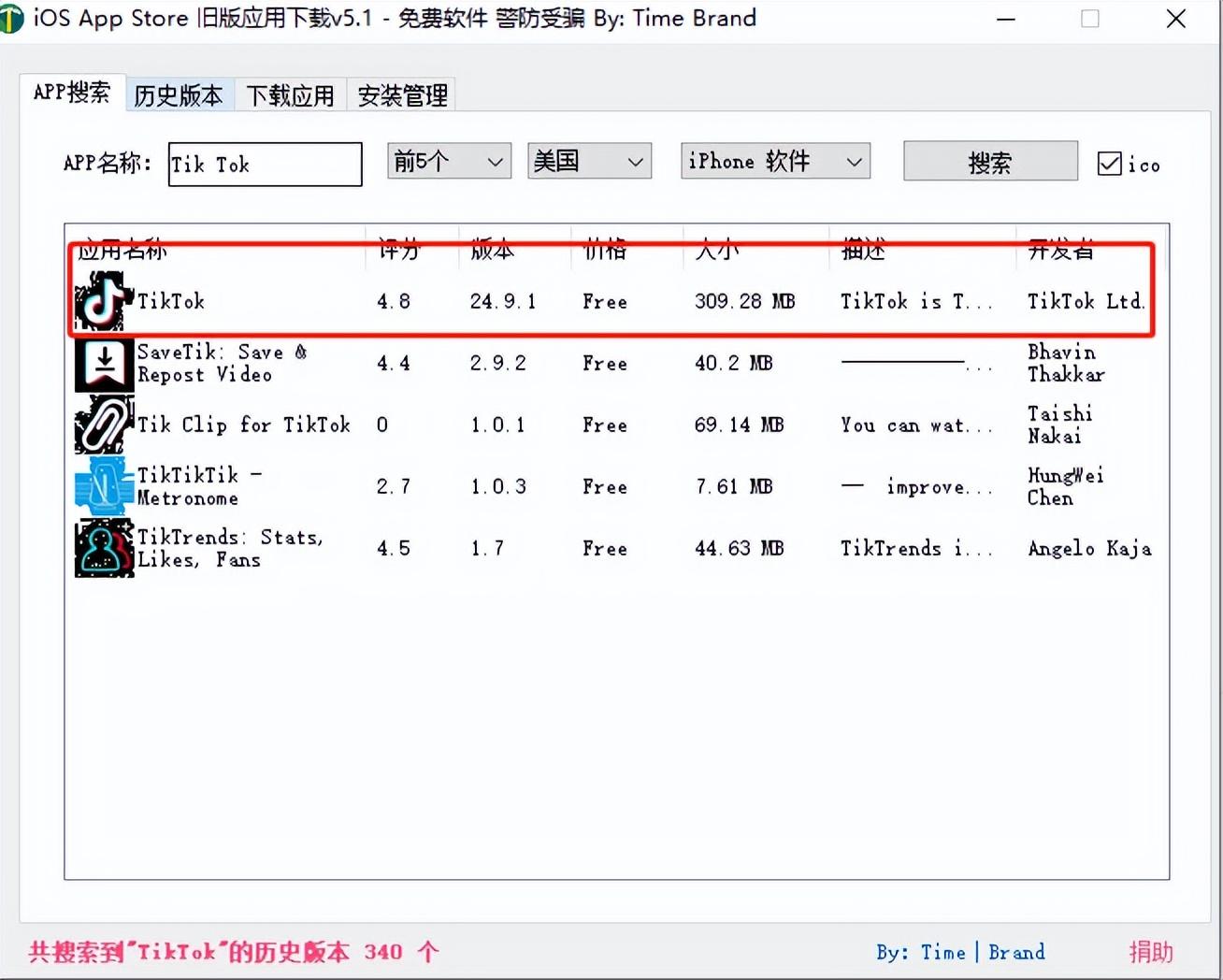Click the 搜索 button
1223x980 pixels.
coord(990,162)
